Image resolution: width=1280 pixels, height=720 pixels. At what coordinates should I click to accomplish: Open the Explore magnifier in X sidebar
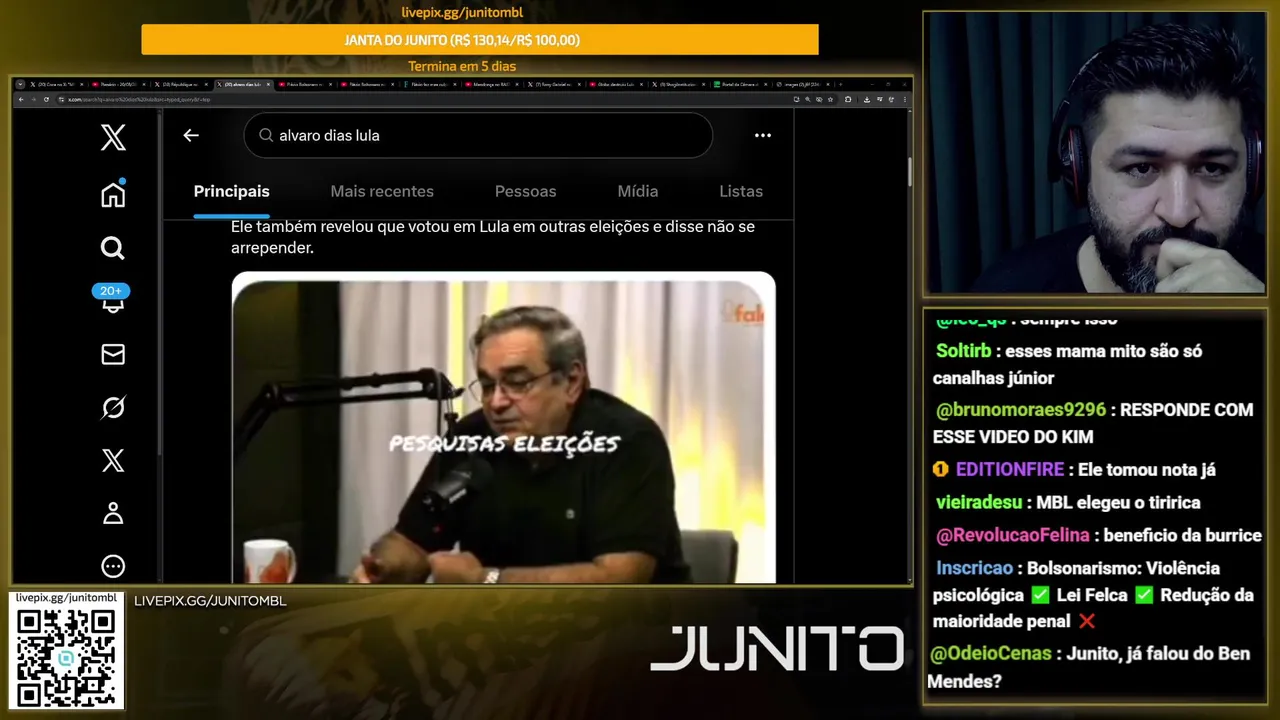[x=113, y=248]
